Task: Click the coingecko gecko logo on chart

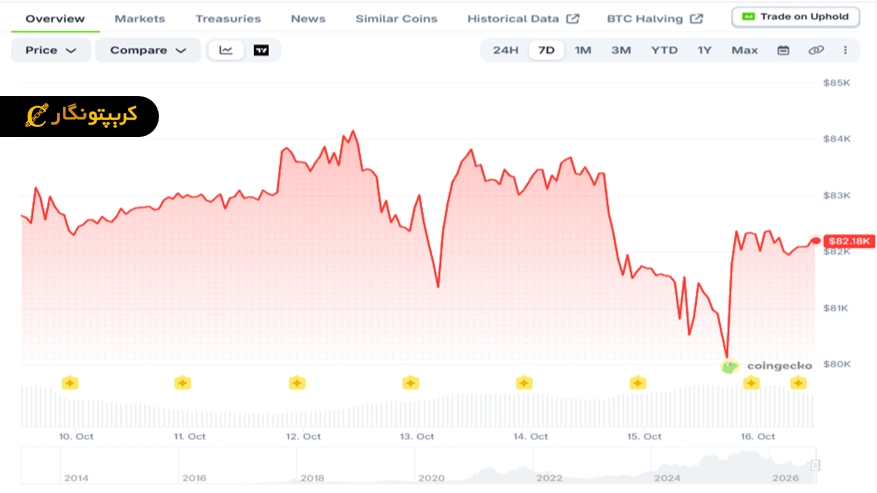Action: [729, 367]
